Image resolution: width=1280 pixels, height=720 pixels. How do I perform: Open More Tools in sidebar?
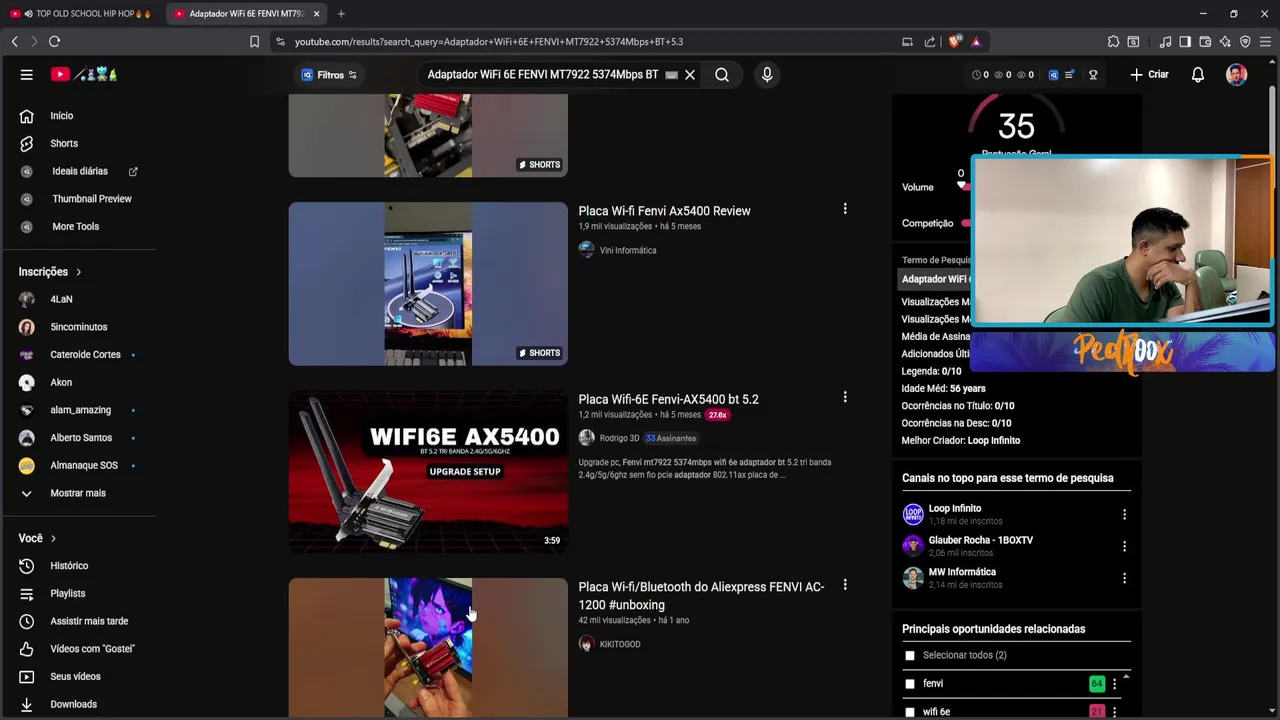click(78, 227)
